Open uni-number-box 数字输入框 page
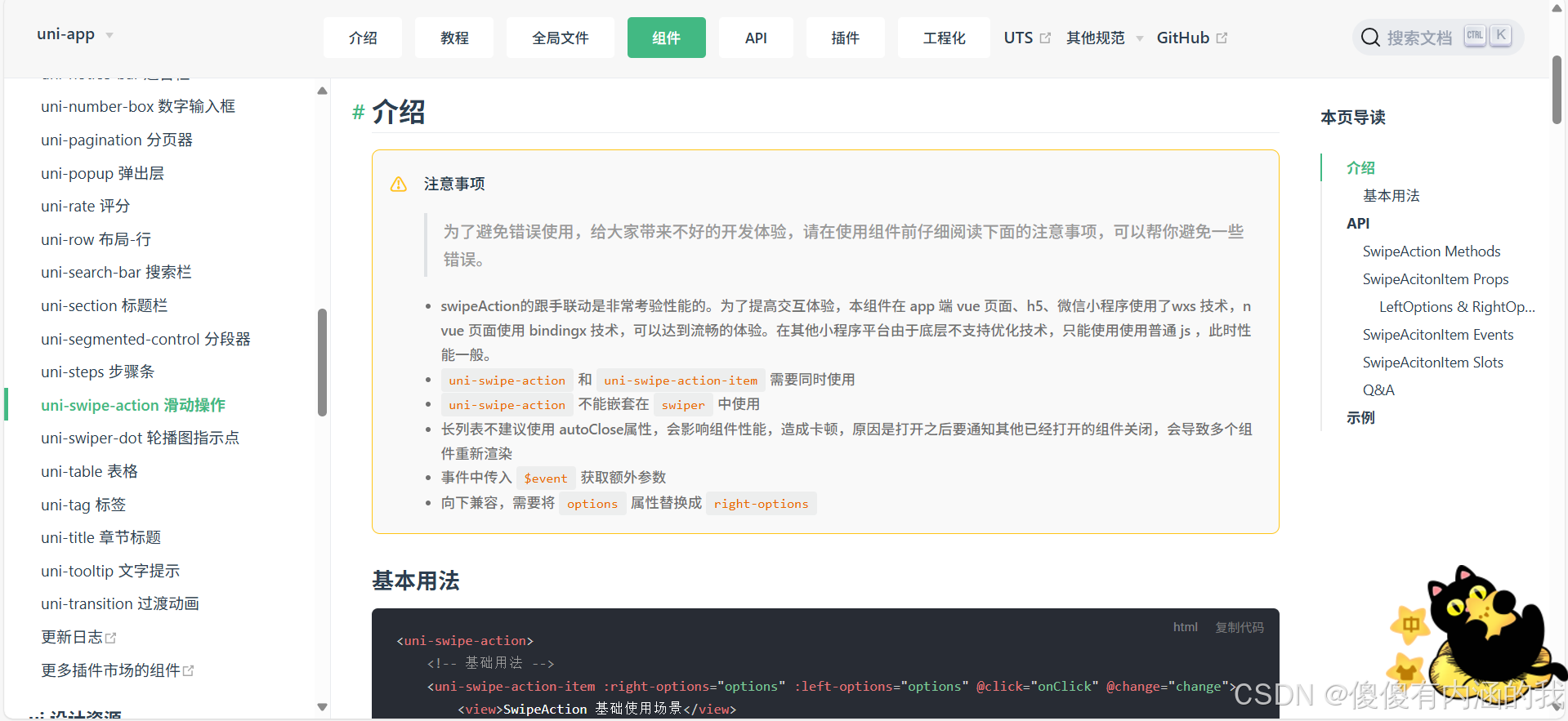Viewport: 1568px width, 721px height. coord(138,106)
